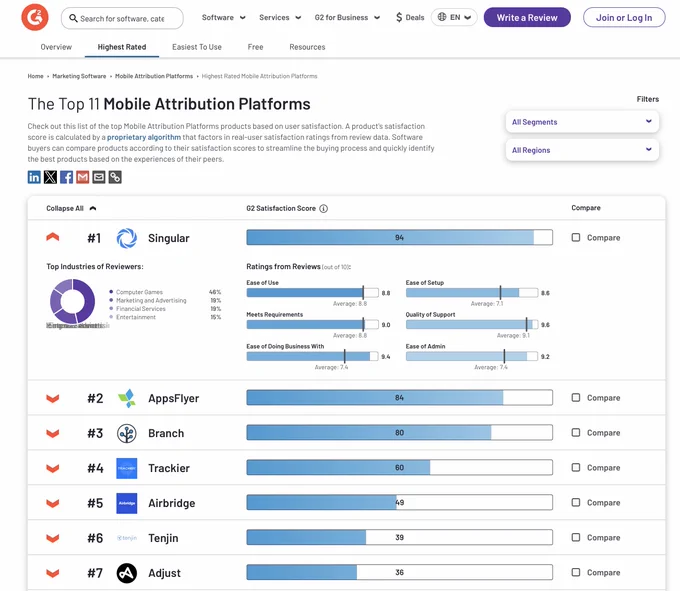This screenshot has width=680, height=591.
Task: Click the Join or Log In button
Action: coord(624,17)
